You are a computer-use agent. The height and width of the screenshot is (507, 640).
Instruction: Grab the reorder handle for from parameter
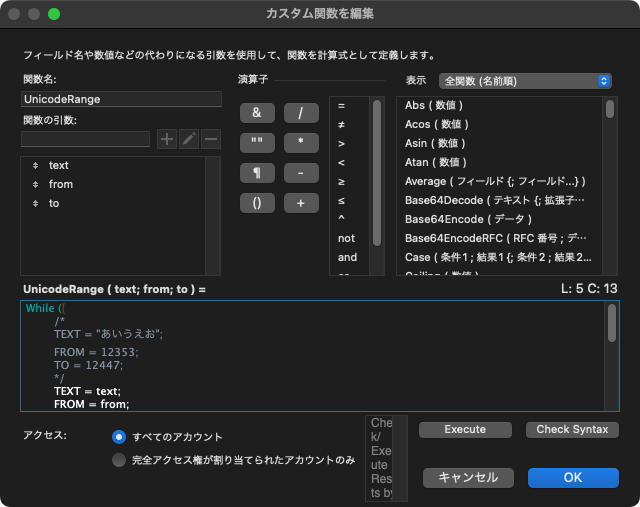[x=36, y=185]
